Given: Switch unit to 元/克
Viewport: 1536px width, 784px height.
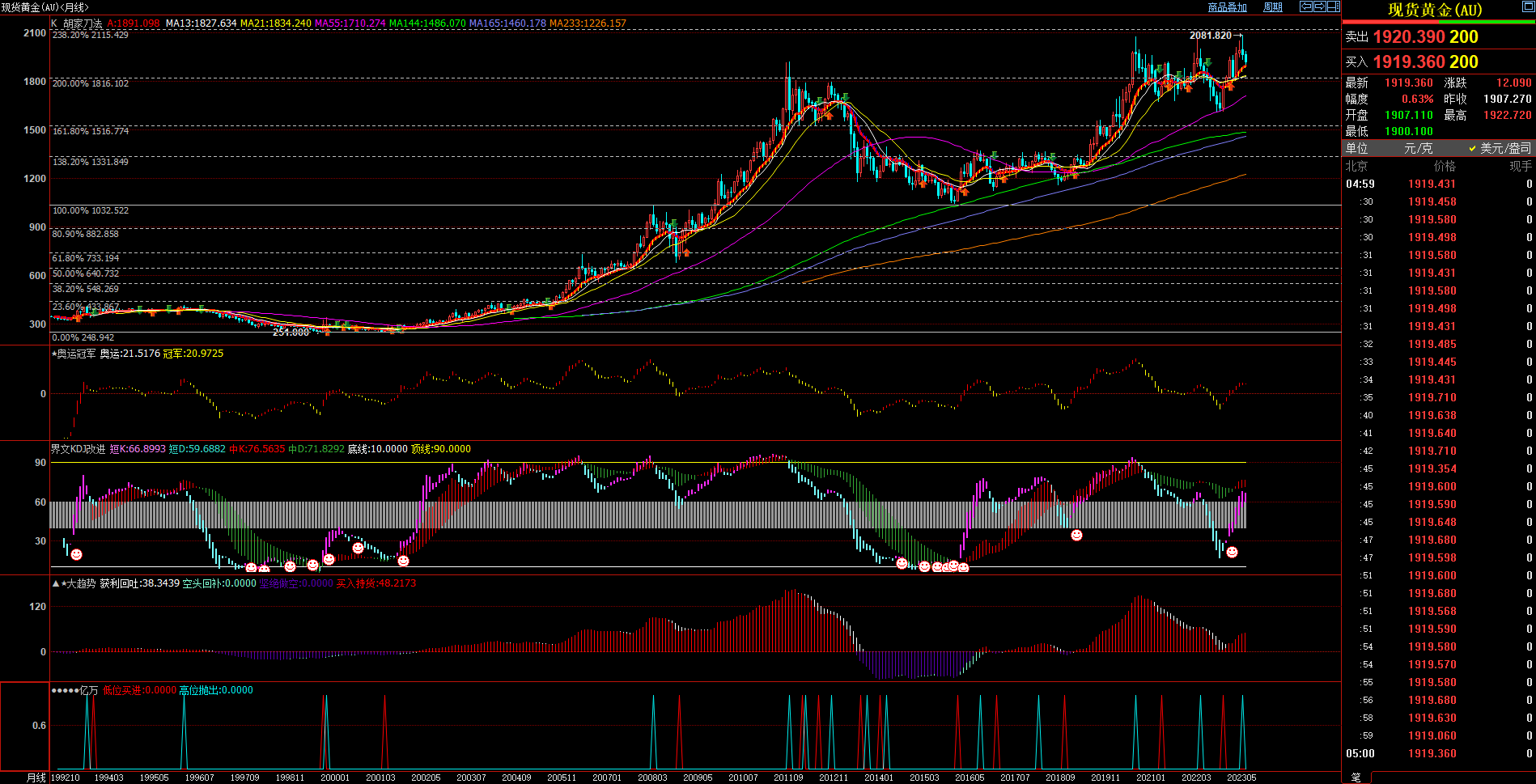Looking at the screenshot, I should tap(1418, 148).
